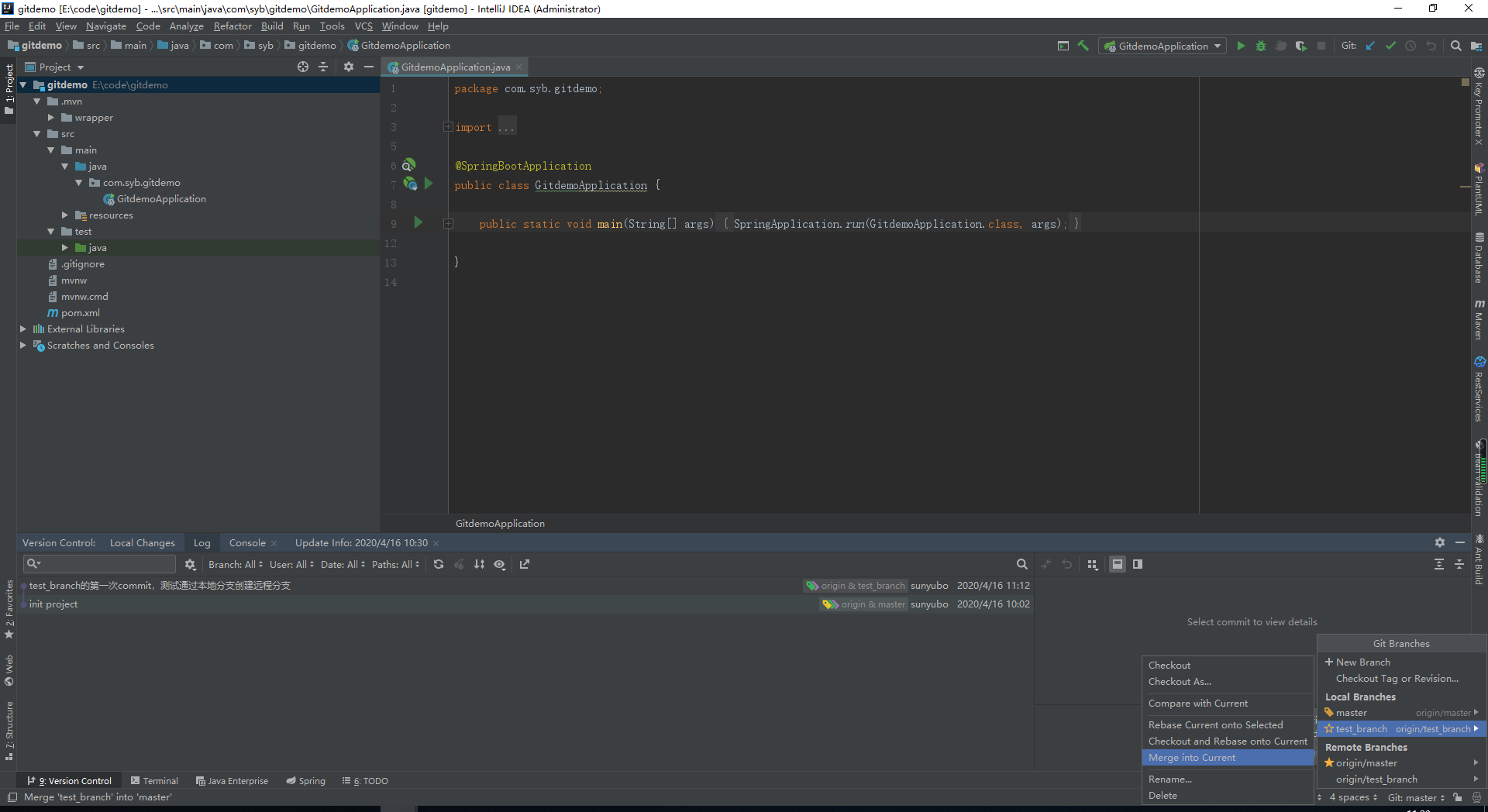Image resolution: width=1488 pixels, height=812 pixels.
Task: Expand the folded import block on line 3
Action: click(448, 126)
